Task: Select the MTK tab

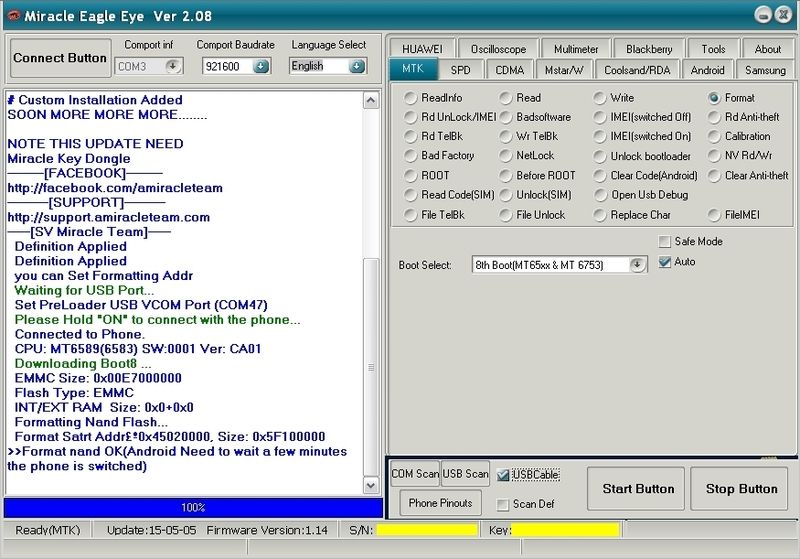Action: click(x=413, y=69)
